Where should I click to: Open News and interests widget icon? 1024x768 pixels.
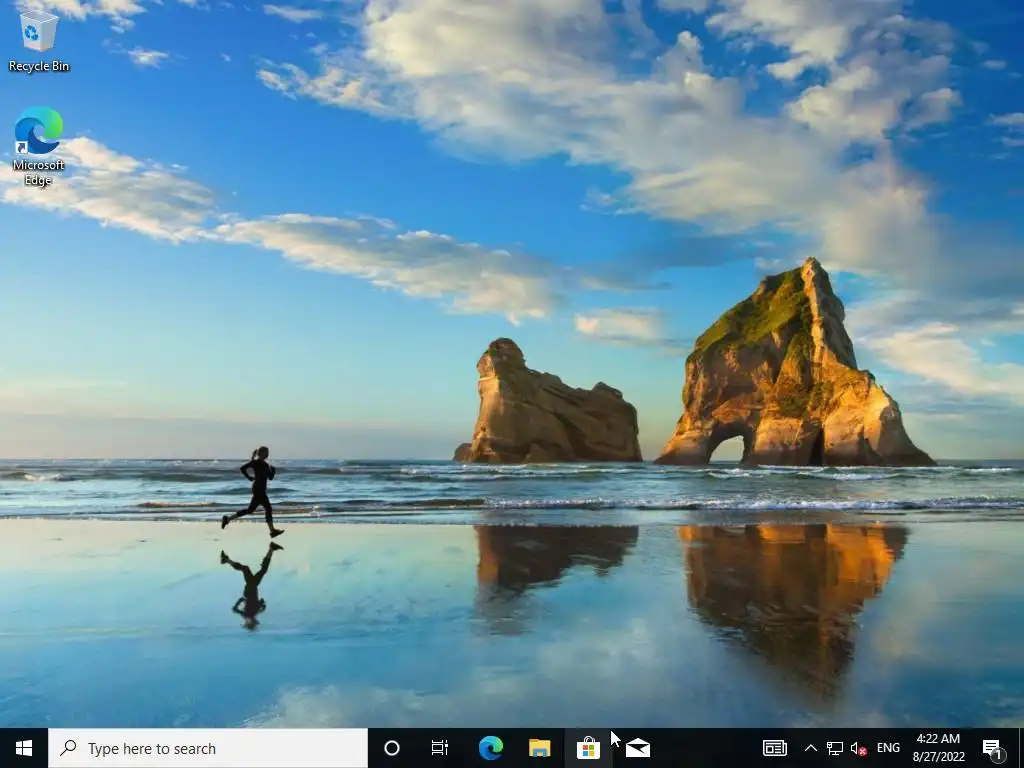pyautogui.click(x=775, y=748)
